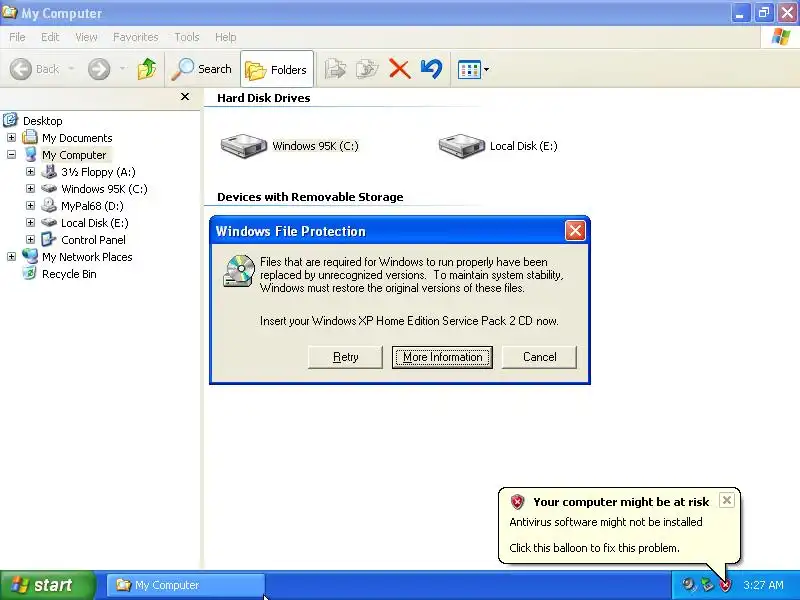This screenshot has height=600, width=800.
Task: Click the Copy To toolbar icon
Action: [367, 69]
